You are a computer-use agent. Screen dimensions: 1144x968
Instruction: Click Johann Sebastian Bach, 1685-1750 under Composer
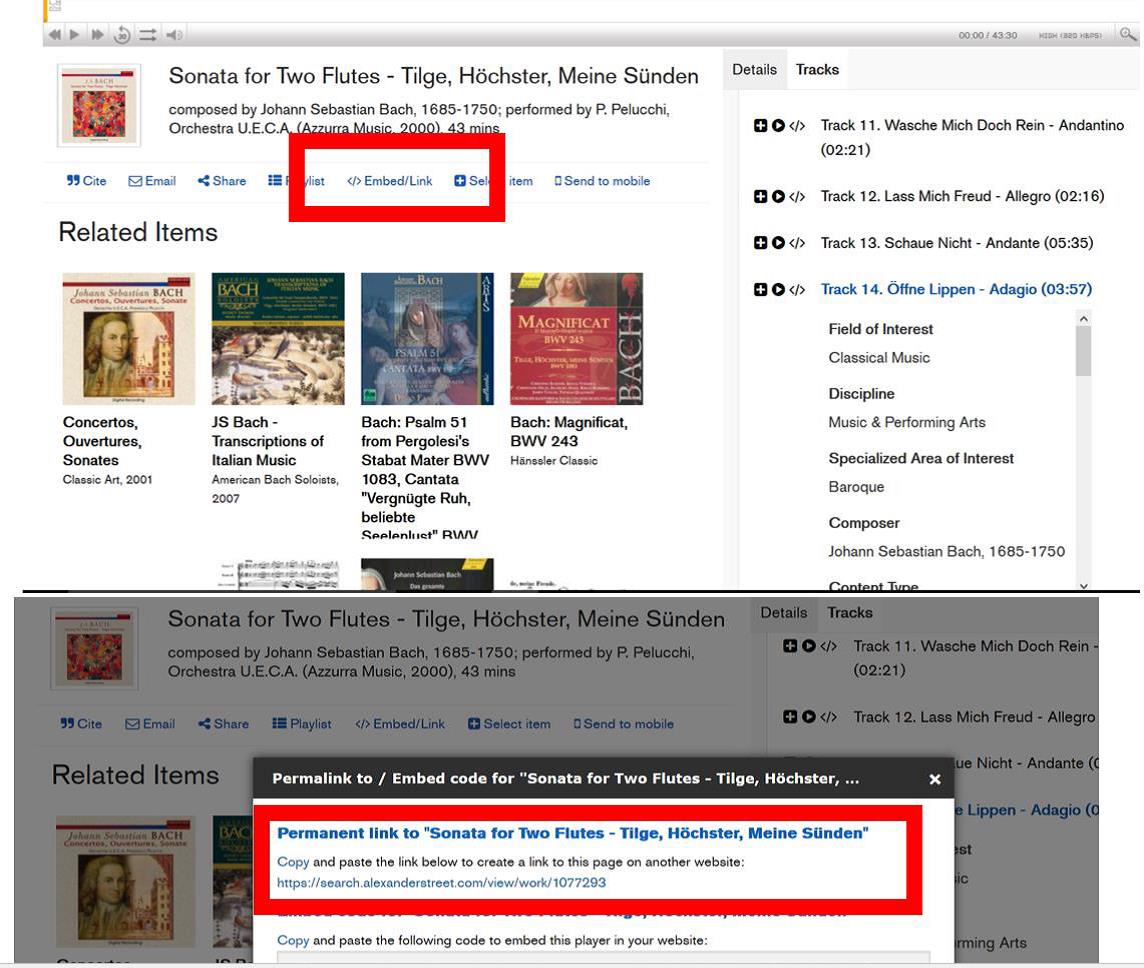click(x=946, y=551)
